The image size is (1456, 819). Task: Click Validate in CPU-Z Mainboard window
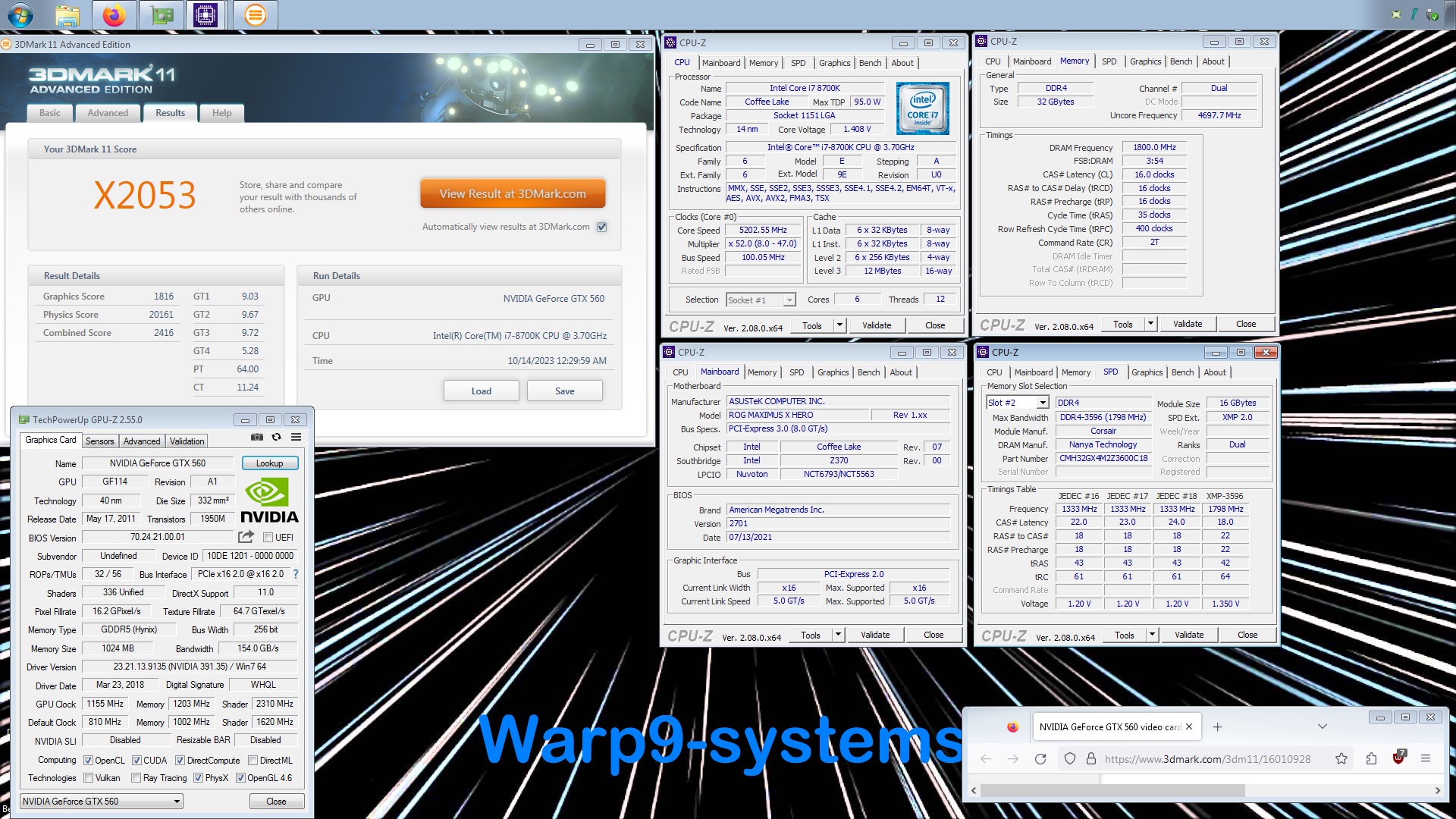pyautogui.click(x=875, y=635)
